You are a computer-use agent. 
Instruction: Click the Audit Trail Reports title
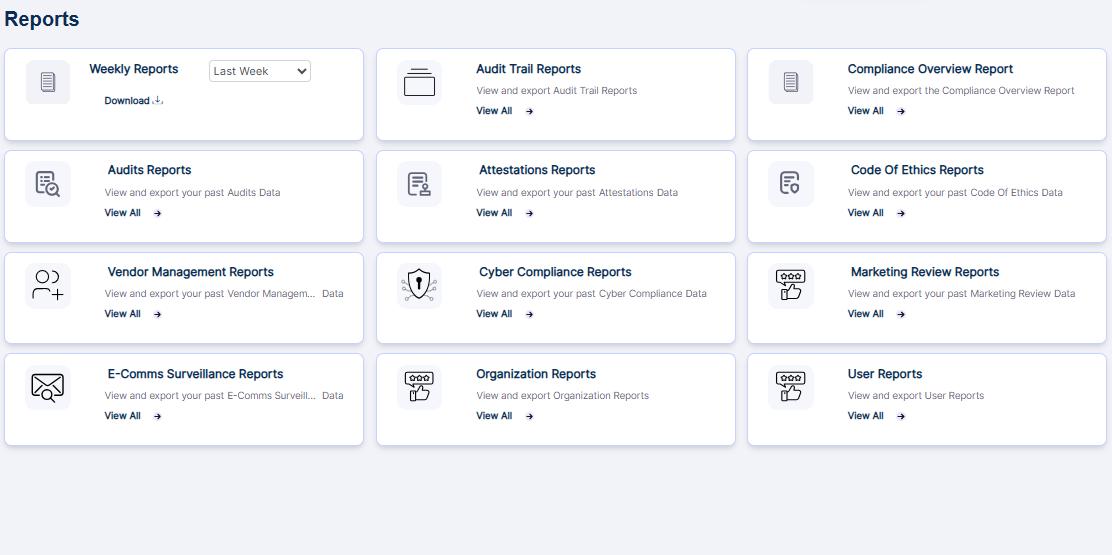click(x=528, y=69)
